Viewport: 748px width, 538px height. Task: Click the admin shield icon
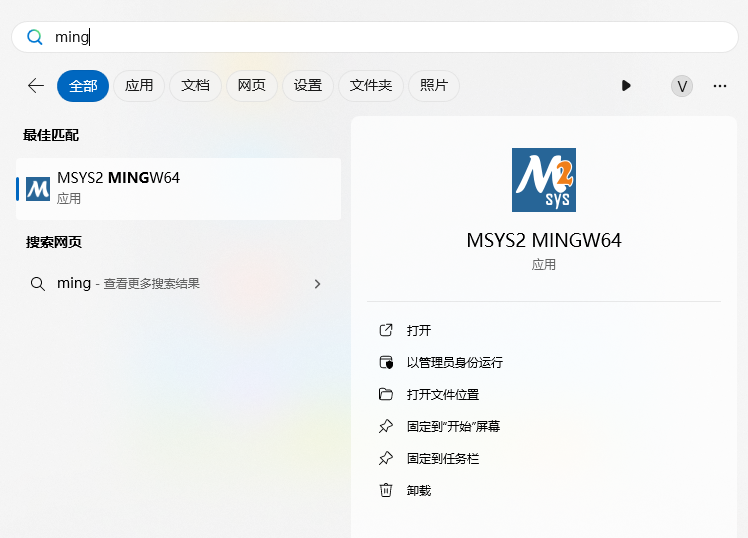click(386, 362)
